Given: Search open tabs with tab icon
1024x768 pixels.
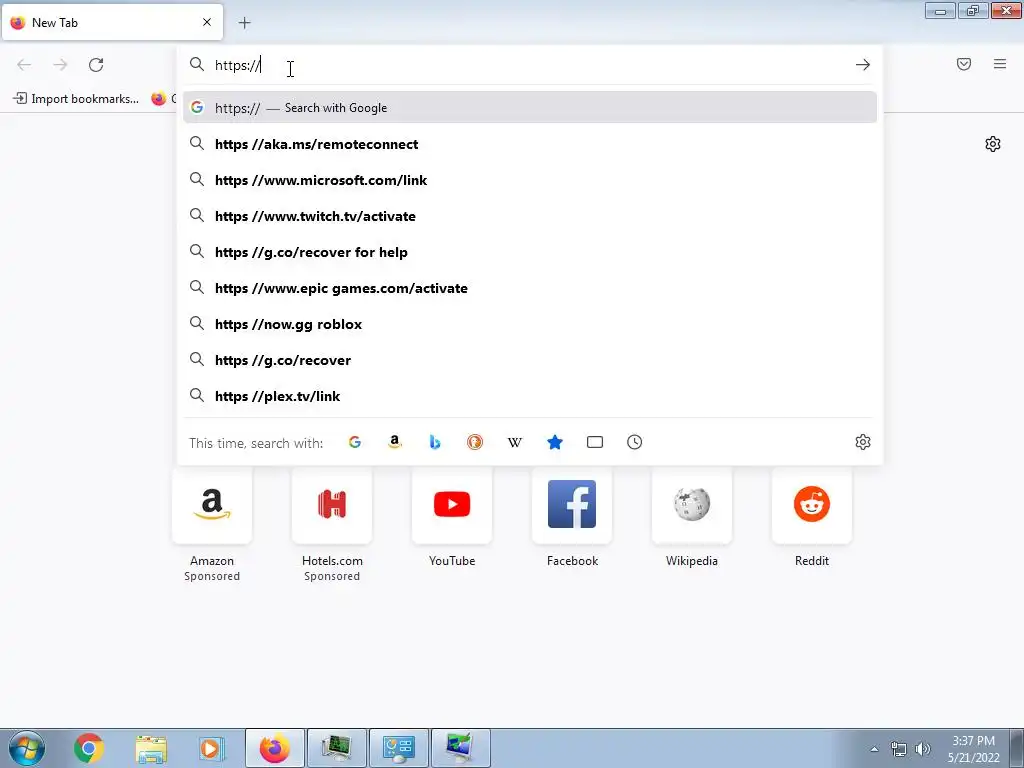Looking at the screenshot, I should pyautogui.click(x=595, y=442).
